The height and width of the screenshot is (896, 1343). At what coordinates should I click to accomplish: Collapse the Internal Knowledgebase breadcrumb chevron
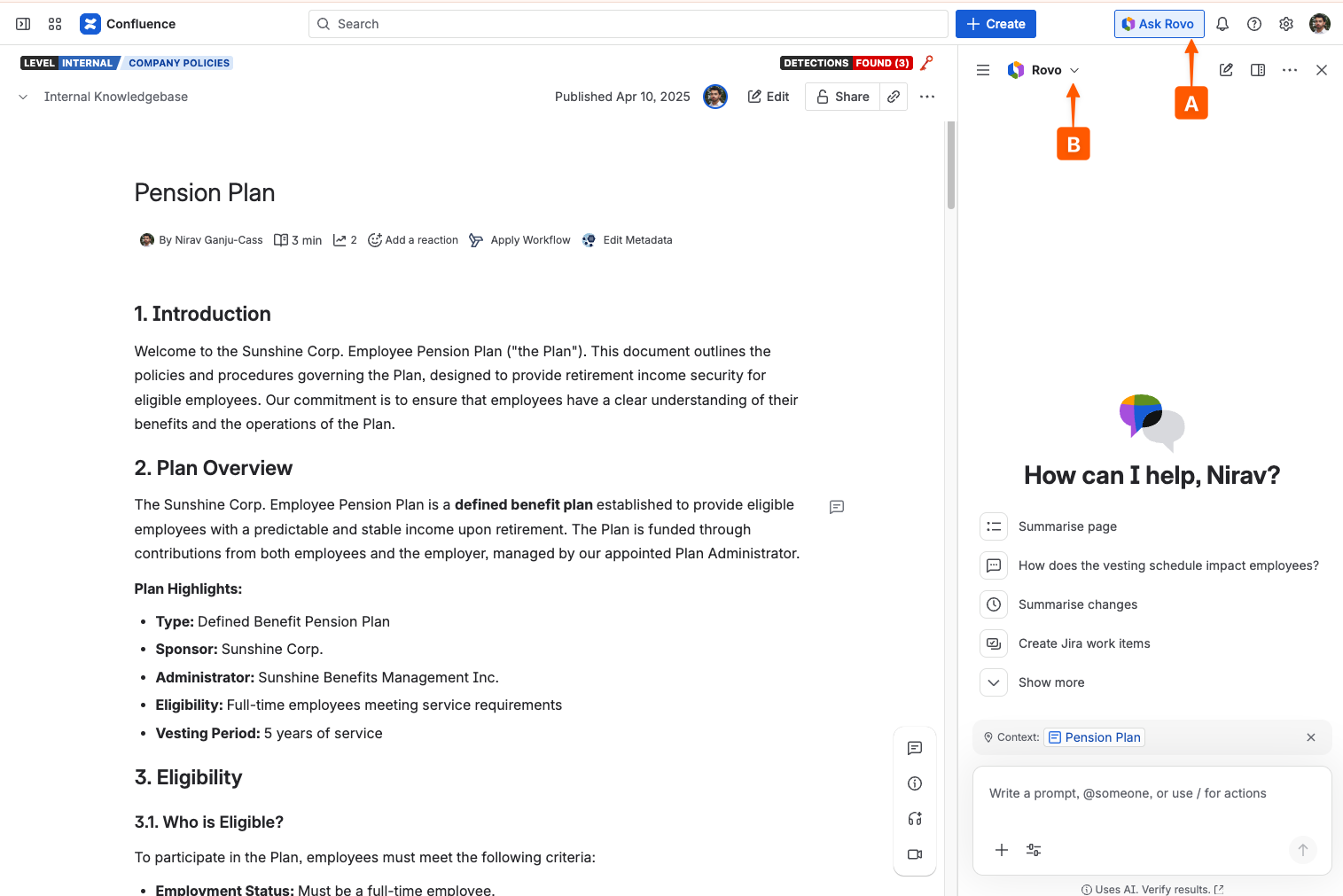(x=23, y=97)
